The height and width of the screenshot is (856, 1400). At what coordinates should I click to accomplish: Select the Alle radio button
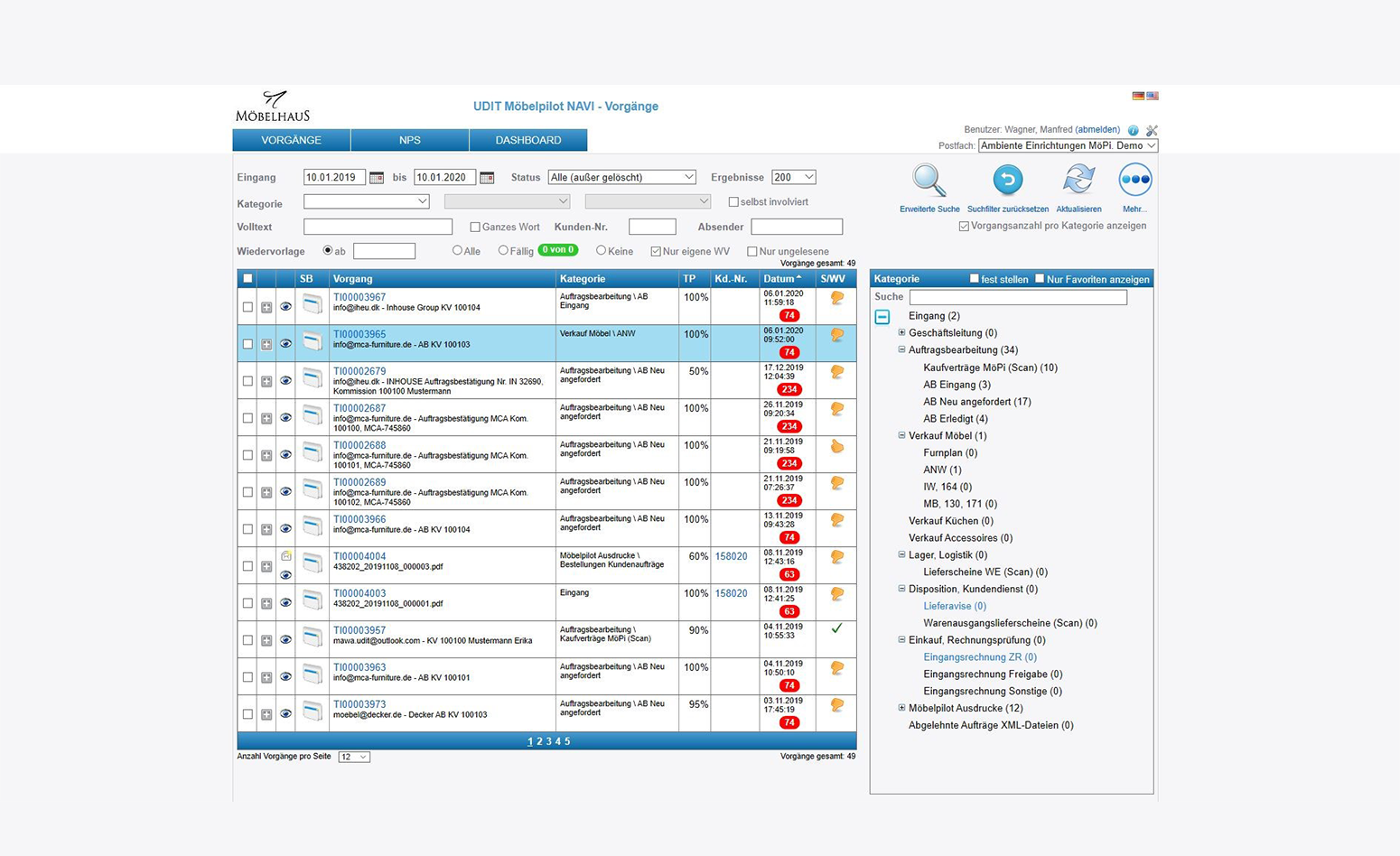pos(457,250)
